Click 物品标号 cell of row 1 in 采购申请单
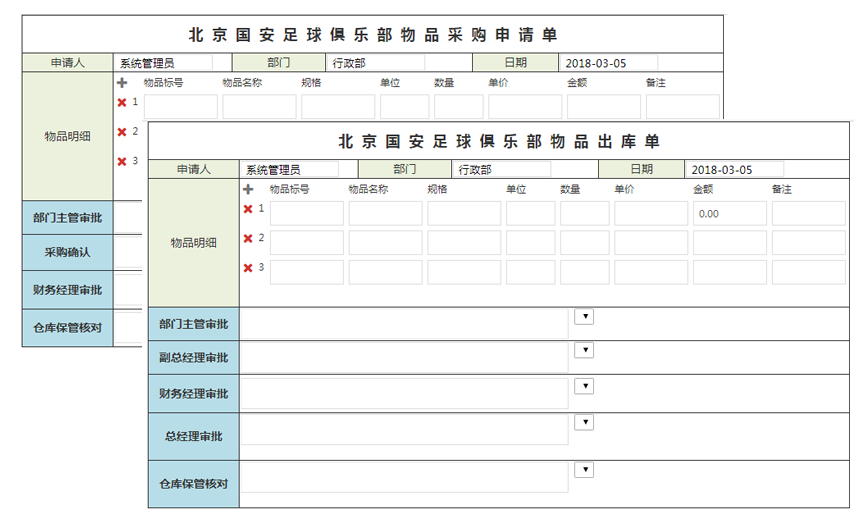The height and width of the screenshot is (524, 863). [x=181, y=107]
